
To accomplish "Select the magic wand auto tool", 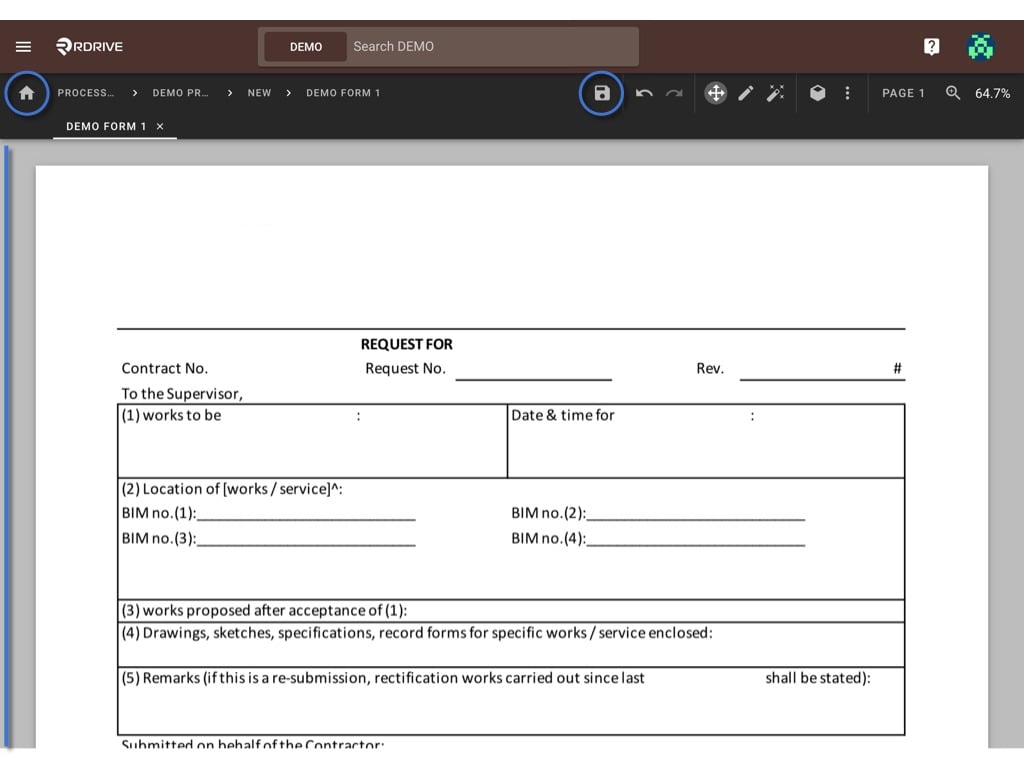I will click(x=775, y=93).
